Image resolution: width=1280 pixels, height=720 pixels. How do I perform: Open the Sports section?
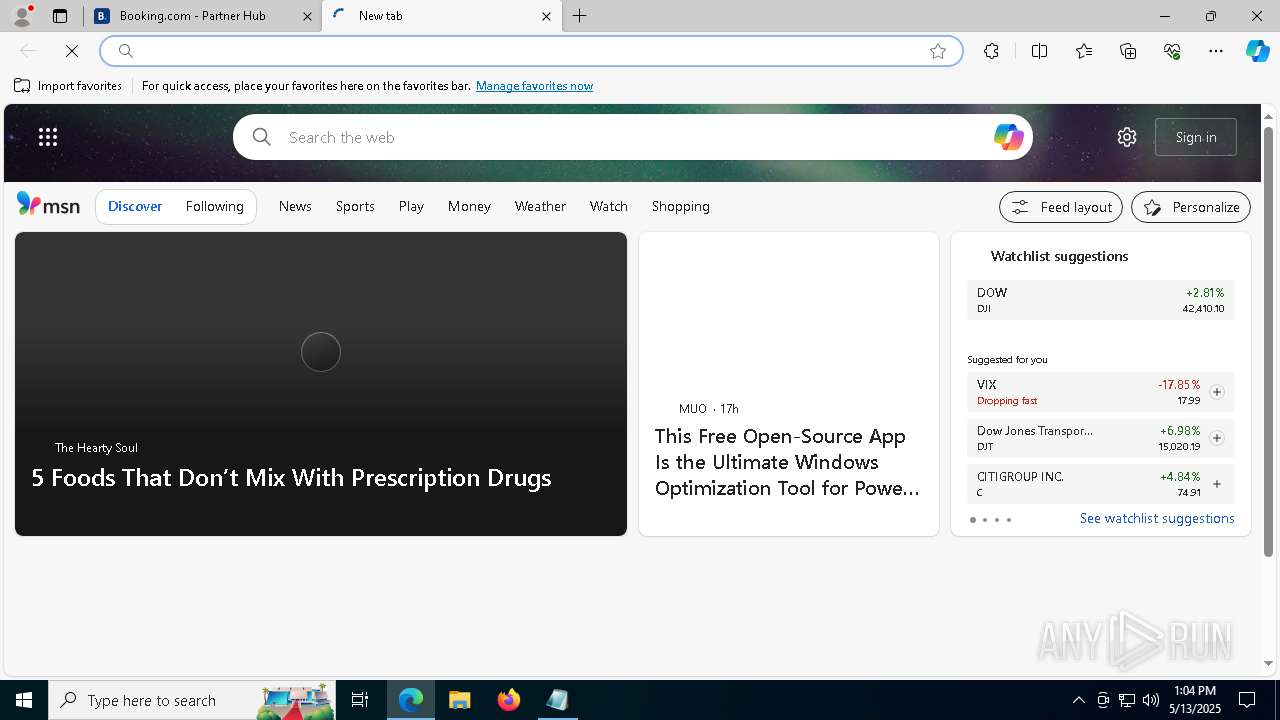(x=355, y=206)
